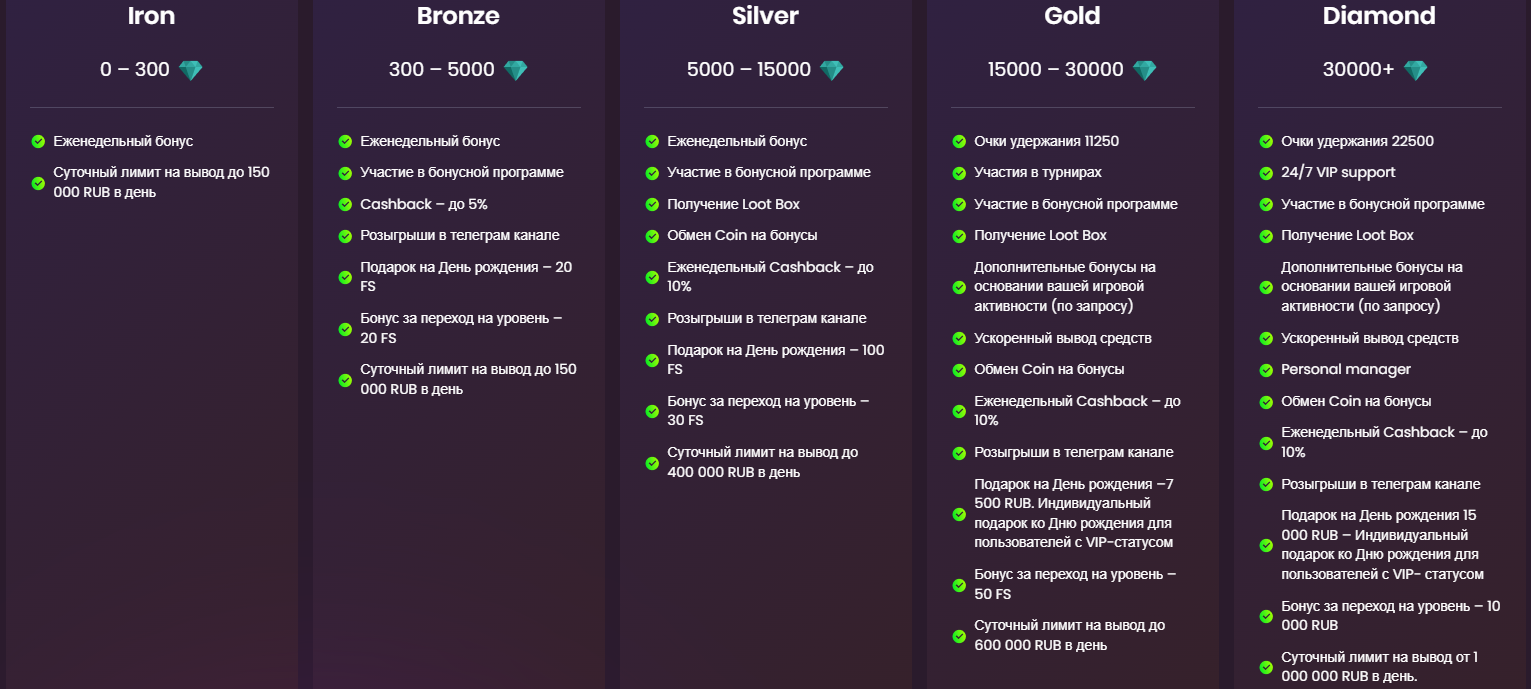Viewport: 1531px width, 689px height.
Task: Click the checkmark beside Cashback – до 5%
Action: [345, 204]
